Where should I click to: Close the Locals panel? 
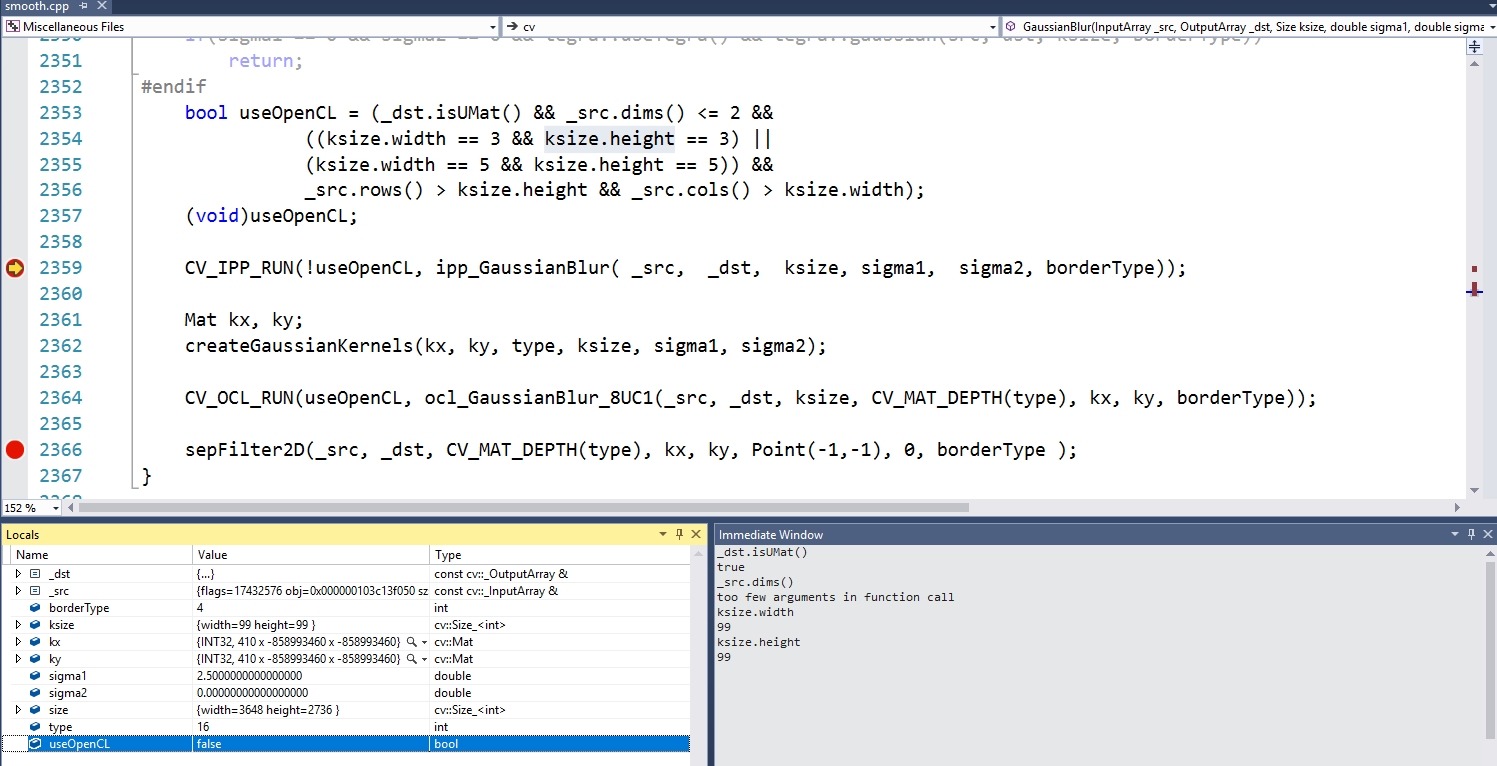[697, 535]
